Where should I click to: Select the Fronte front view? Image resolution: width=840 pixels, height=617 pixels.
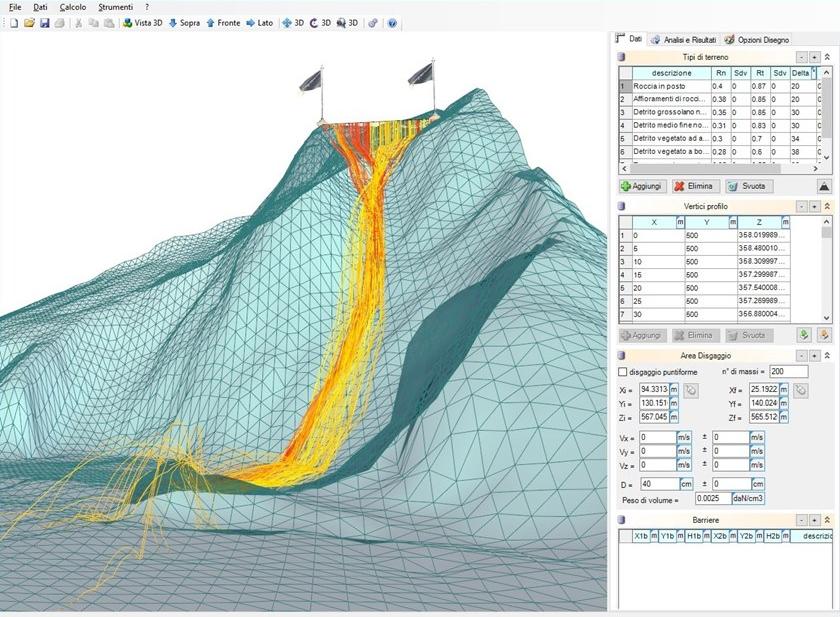click(x=223, y=22)
